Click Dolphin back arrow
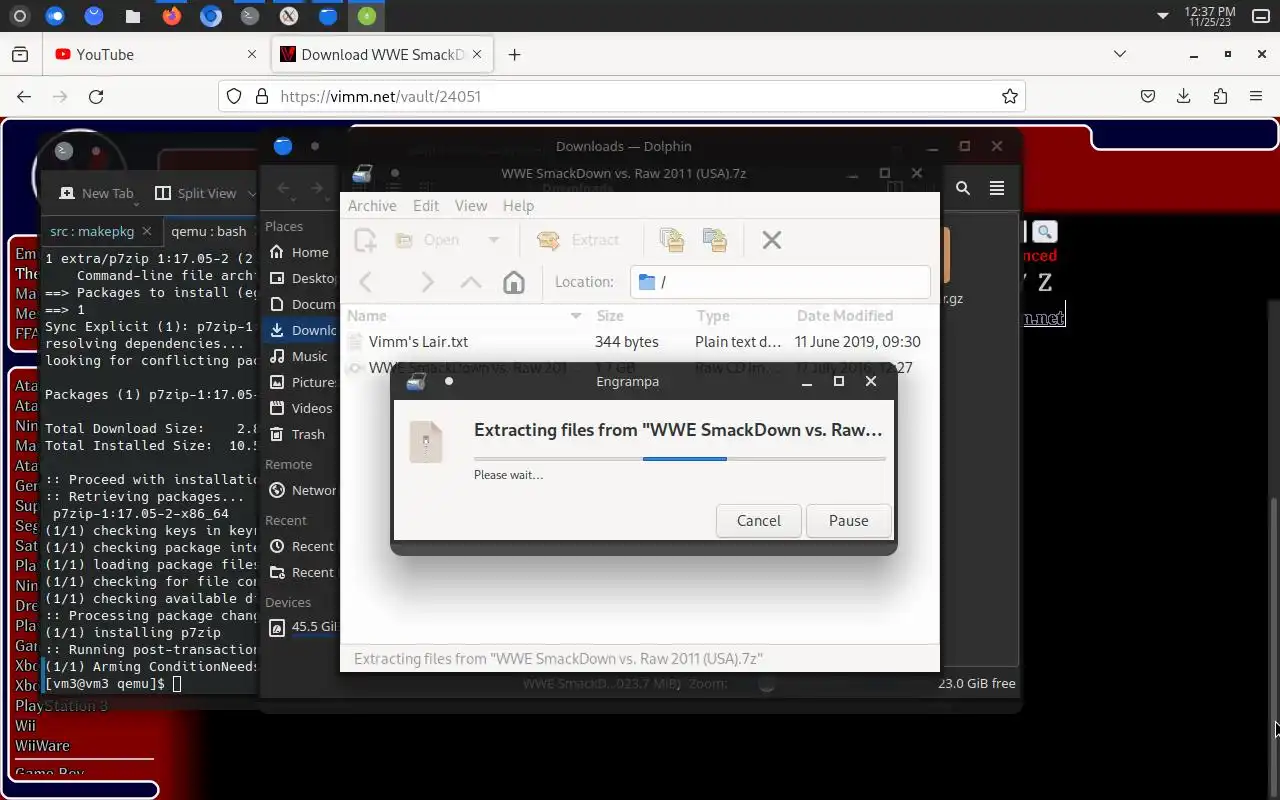The image size is (1280, 800). click(x=284, y=188)
